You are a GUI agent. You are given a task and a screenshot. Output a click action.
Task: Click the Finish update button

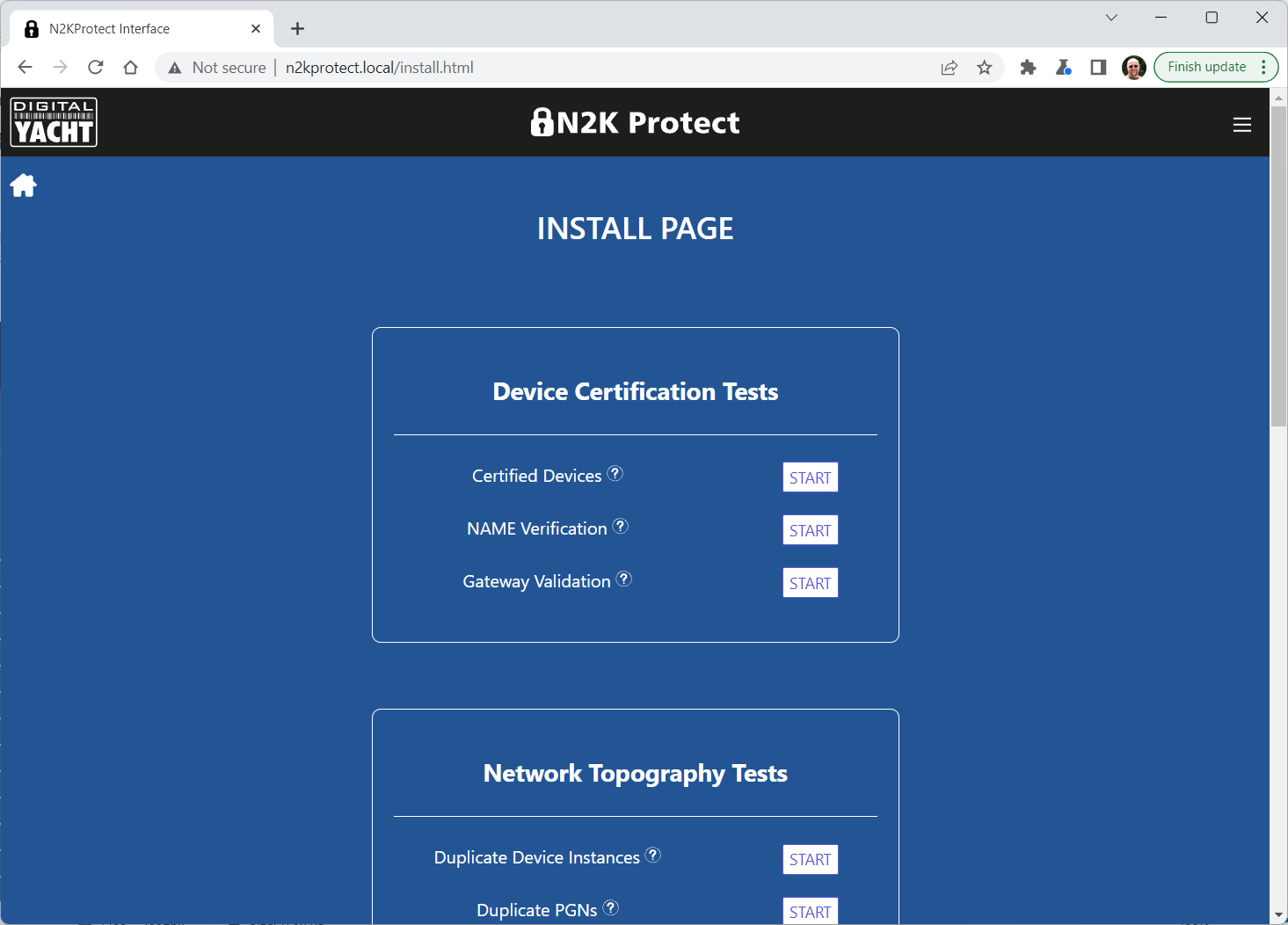click(x=1206, y=67)
